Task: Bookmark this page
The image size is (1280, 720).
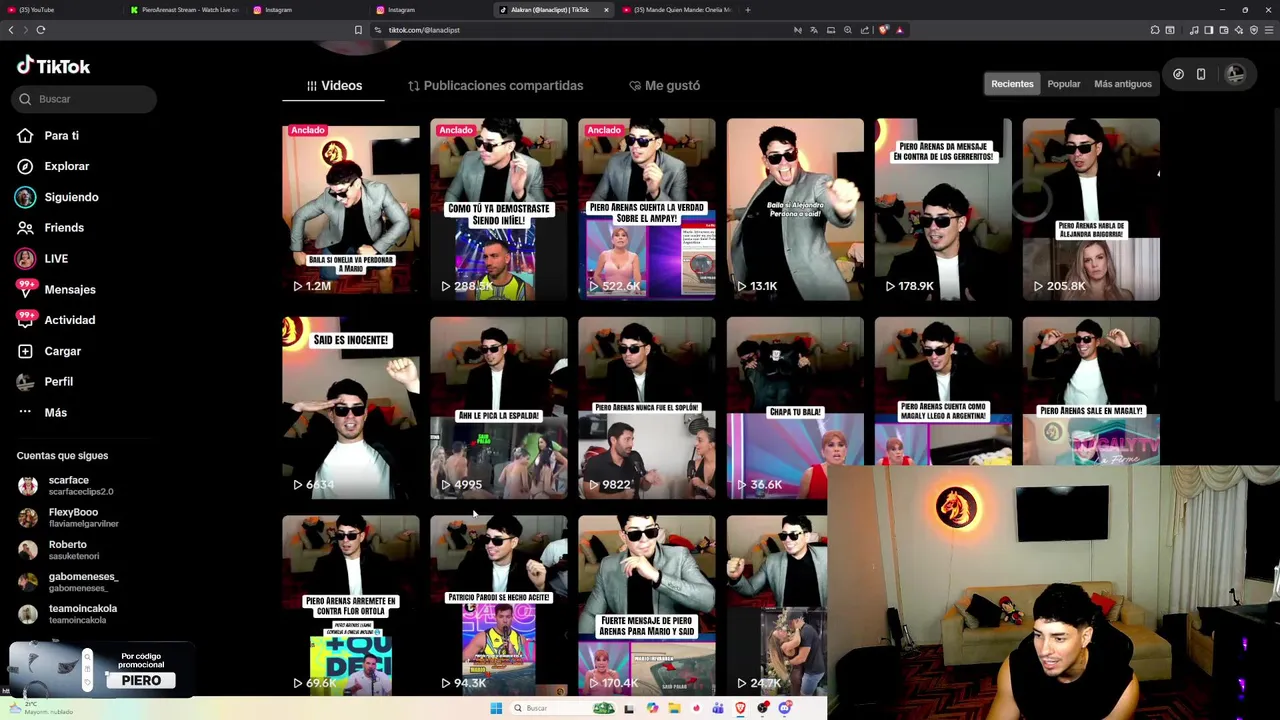Action: click(358, 30)
